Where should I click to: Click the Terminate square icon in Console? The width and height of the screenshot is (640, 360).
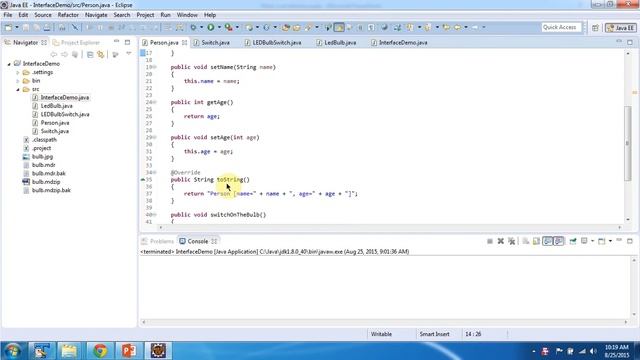(x=490, y=241)
